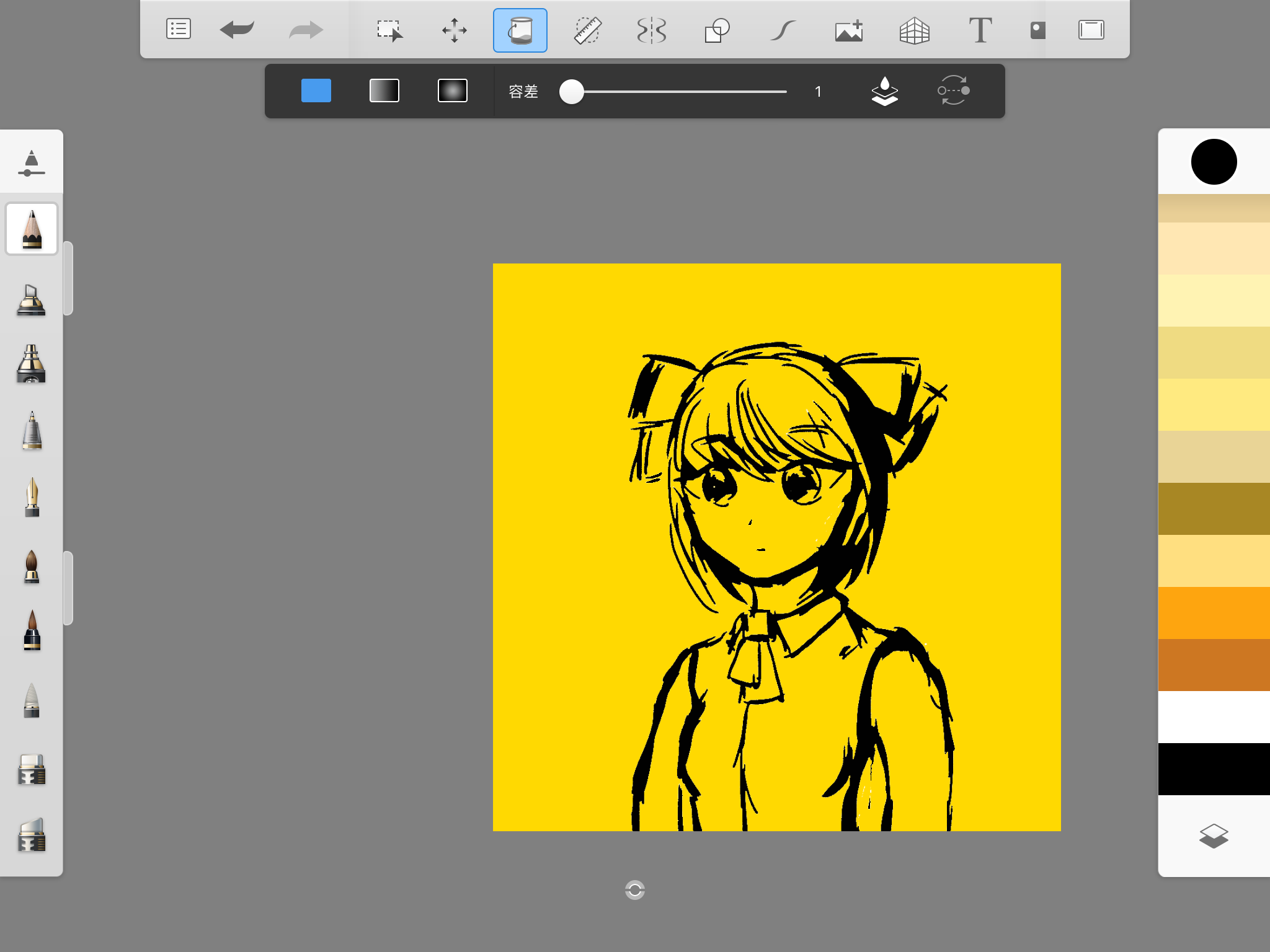
Task: Expand the stroke stabilizer settings
Action: (31, 161)
